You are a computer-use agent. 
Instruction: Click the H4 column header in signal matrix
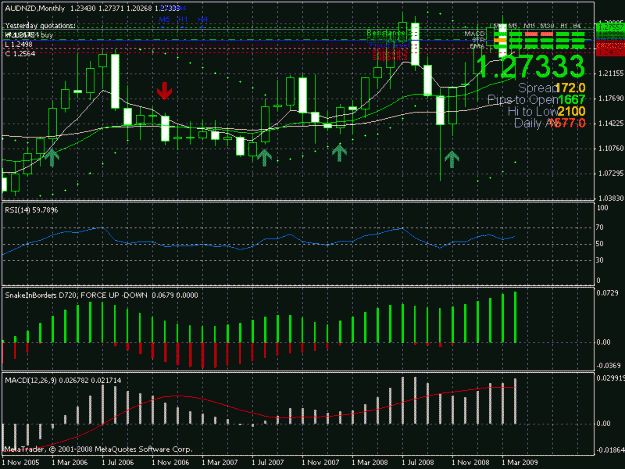click(577, 26)
